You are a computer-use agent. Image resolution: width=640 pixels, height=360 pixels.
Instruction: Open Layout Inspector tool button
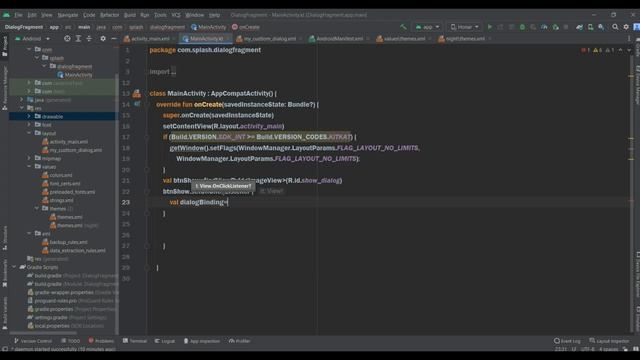609,341
